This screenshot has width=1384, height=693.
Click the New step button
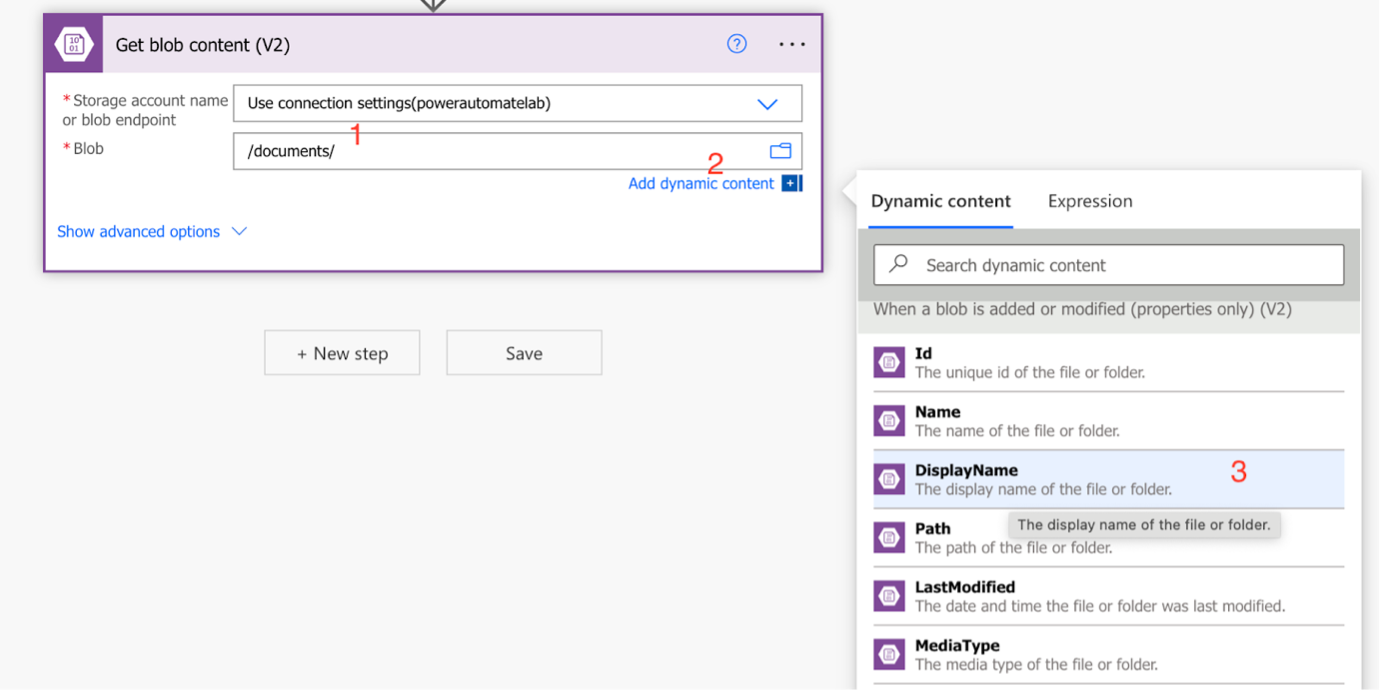(x=341, y=352)
